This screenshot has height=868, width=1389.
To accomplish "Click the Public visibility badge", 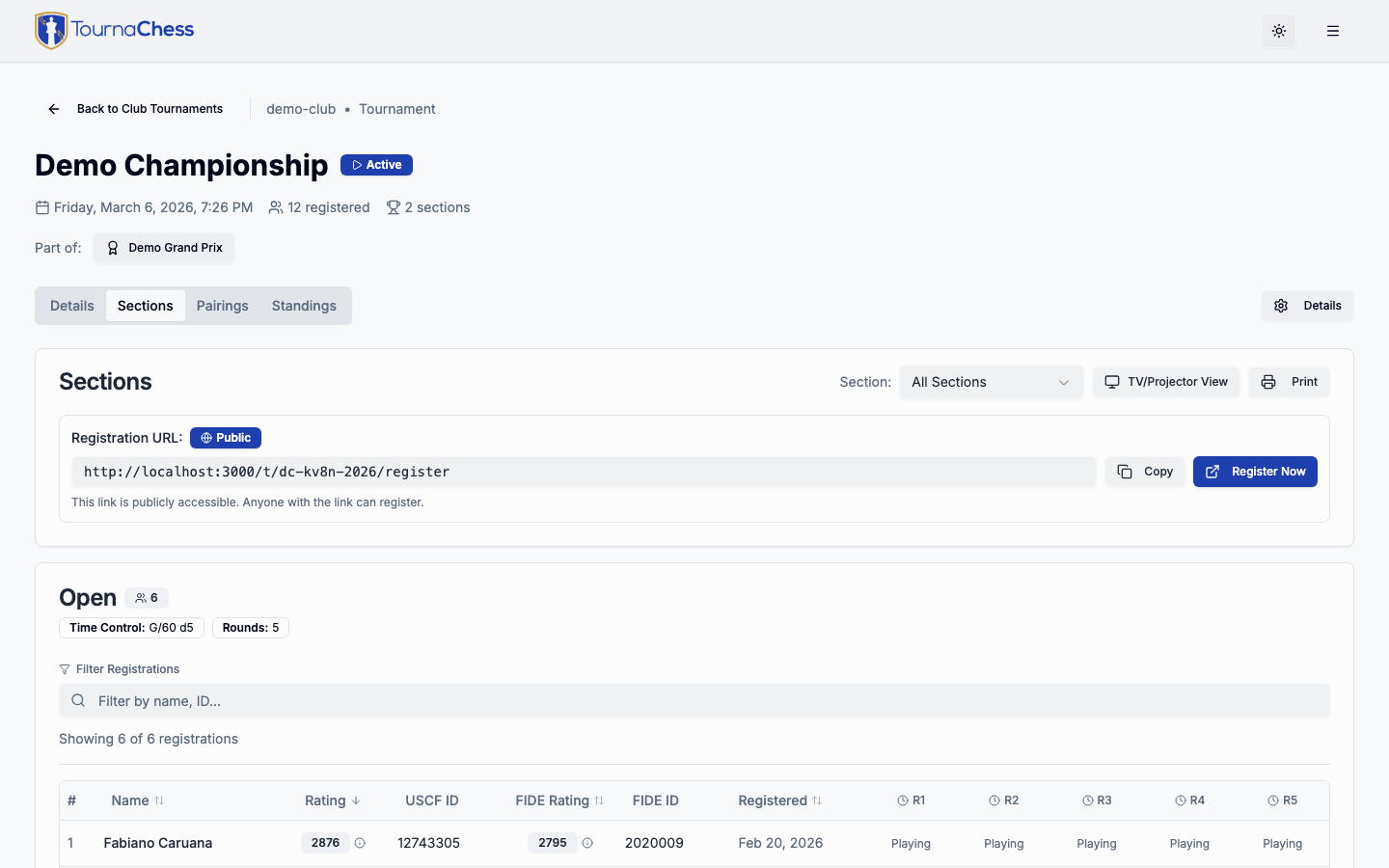I will point(226,437).
